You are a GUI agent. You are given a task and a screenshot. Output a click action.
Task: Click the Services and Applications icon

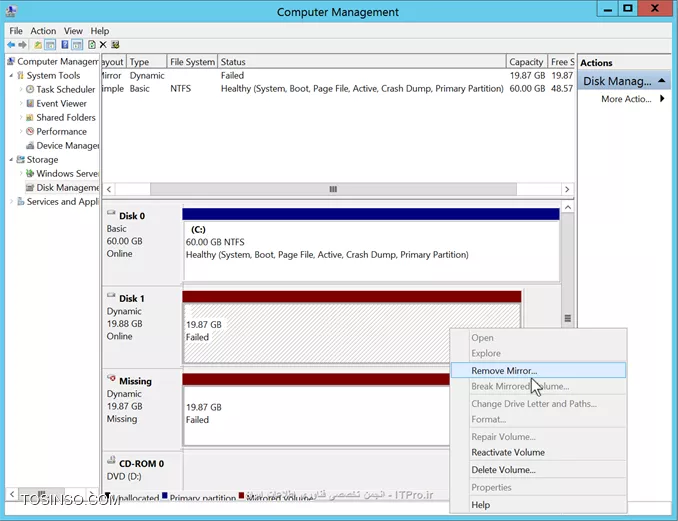coord(20,201)
